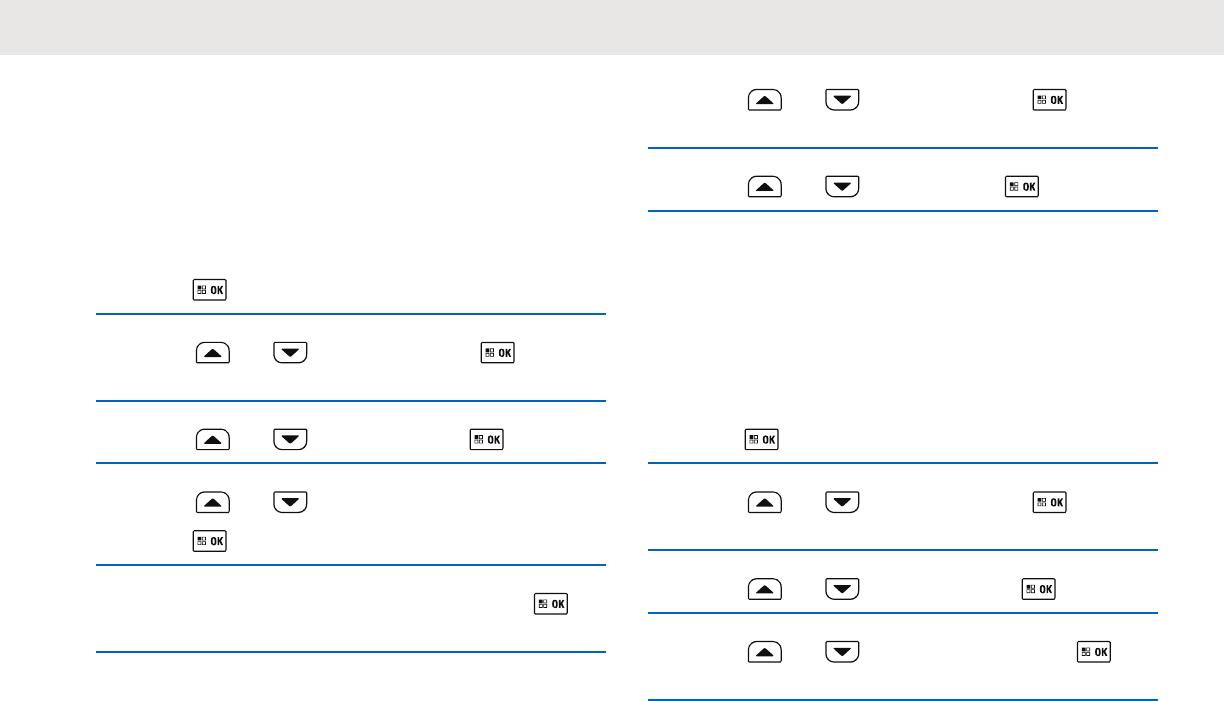
Task: Click the OK key in the left column's second arrow row
Action: click(x=487, y=439)
